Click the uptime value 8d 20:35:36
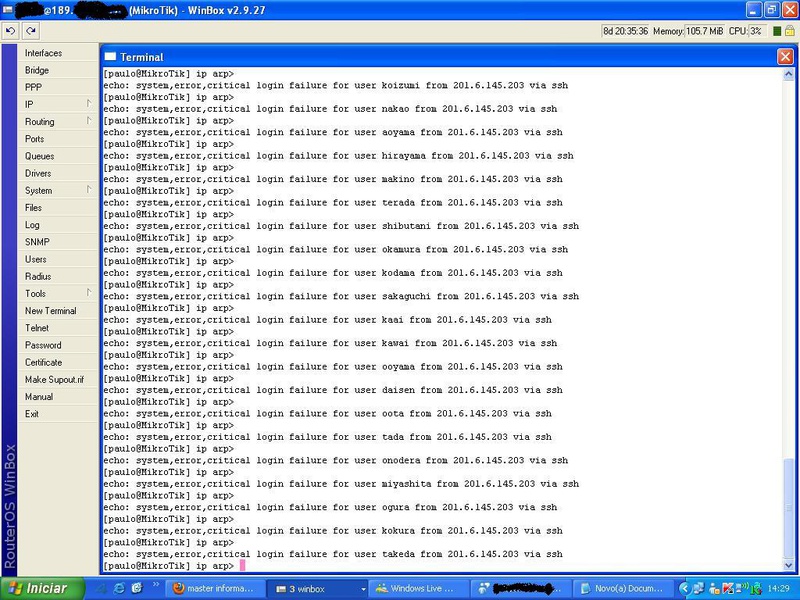800x600 pixels. coord(625,31)
